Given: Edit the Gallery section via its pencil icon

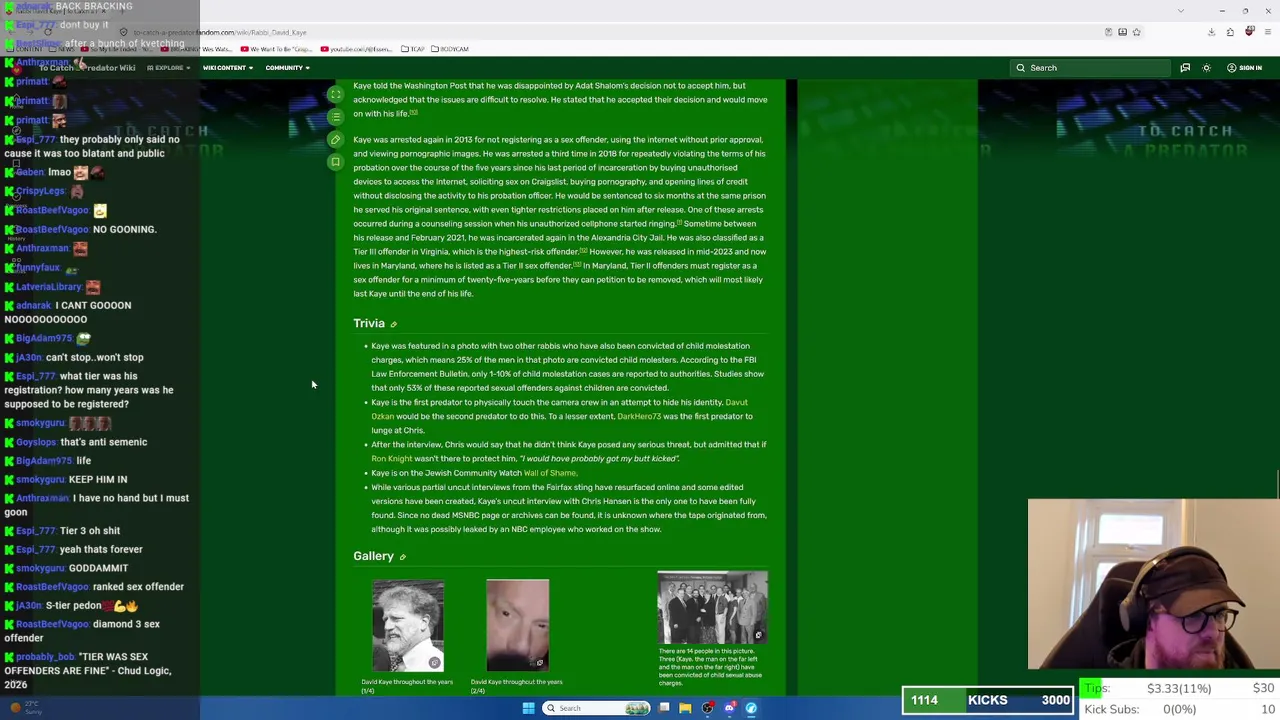Looking at the screenshot, I should pos(403,557).
